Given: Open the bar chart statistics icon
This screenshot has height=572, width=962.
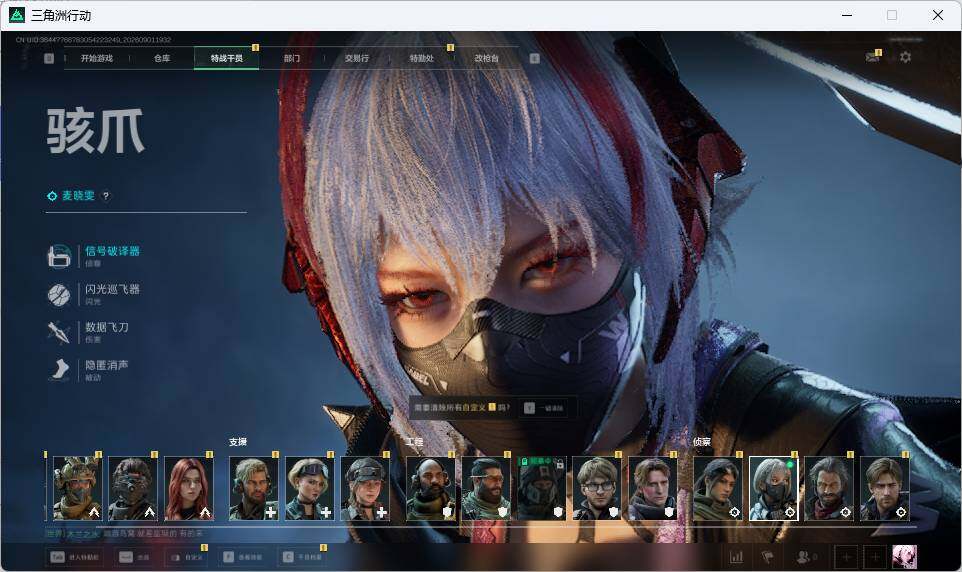Looking at the screenshot, I should click(x=736, y=557).
